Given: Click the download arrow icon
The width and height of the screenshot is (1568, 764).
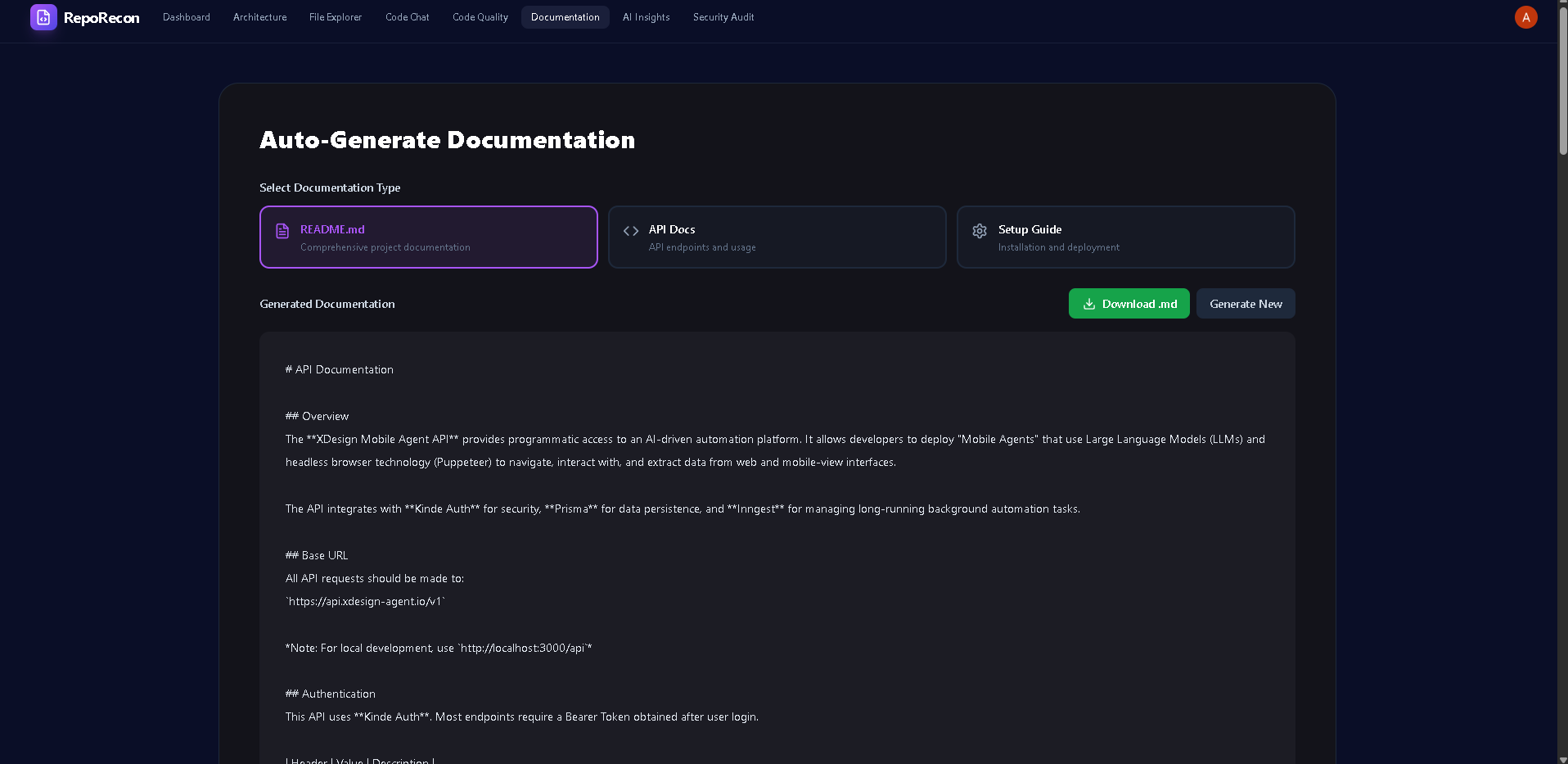Looking at the screenshot, I should 1089,304.
